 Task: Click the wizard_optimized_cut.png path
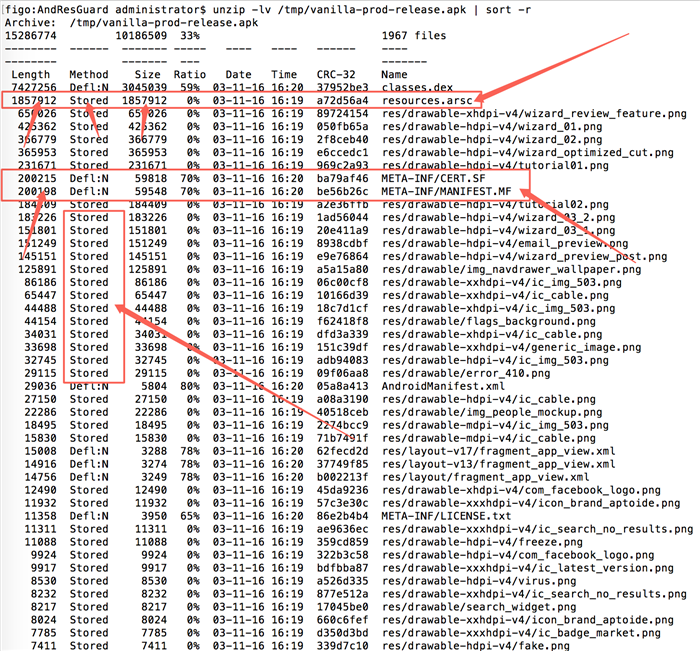(x=527, y=153)
